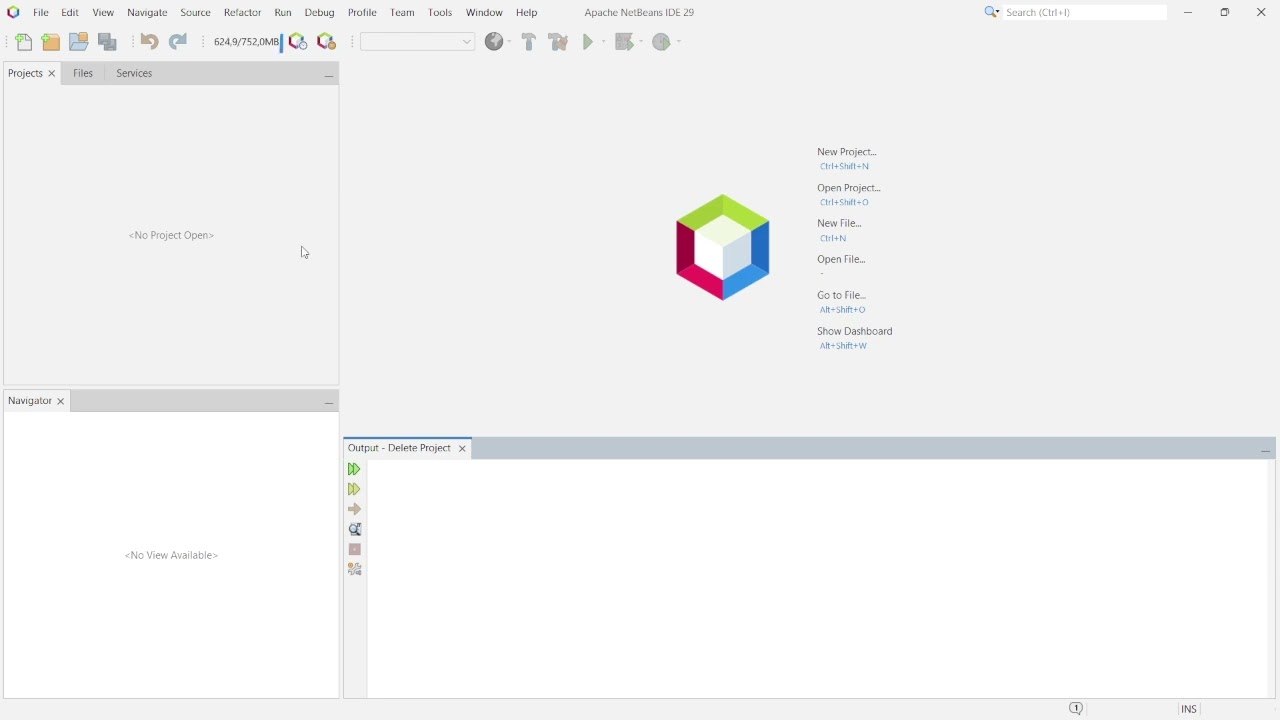This screenshot has height=720, width=1280.
Task: Open the Debug menu
Action: pyautogui.click(x=320, y=13)
